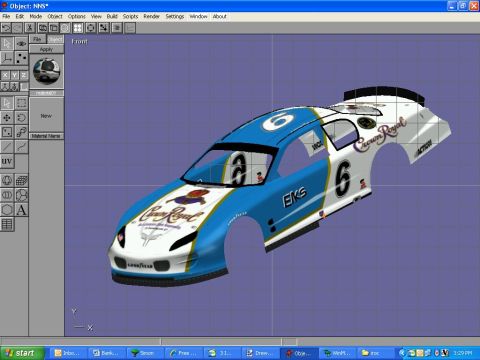480x360 pixels.
Task: Select the drag-select rectangle tool
Action: tap(21, 103)
